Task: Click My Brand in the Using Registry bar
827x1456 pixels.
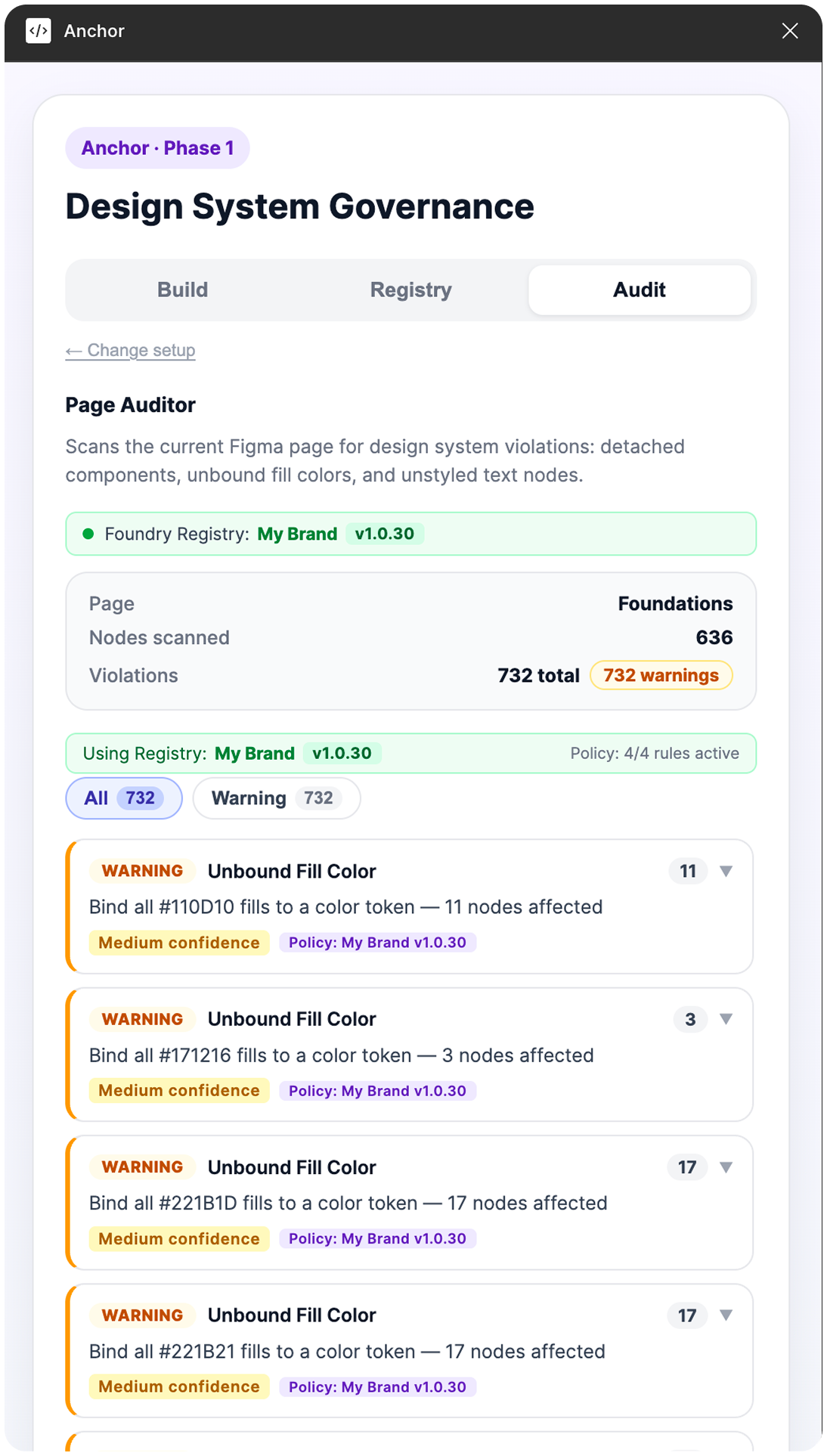Action: pos(255,754)
